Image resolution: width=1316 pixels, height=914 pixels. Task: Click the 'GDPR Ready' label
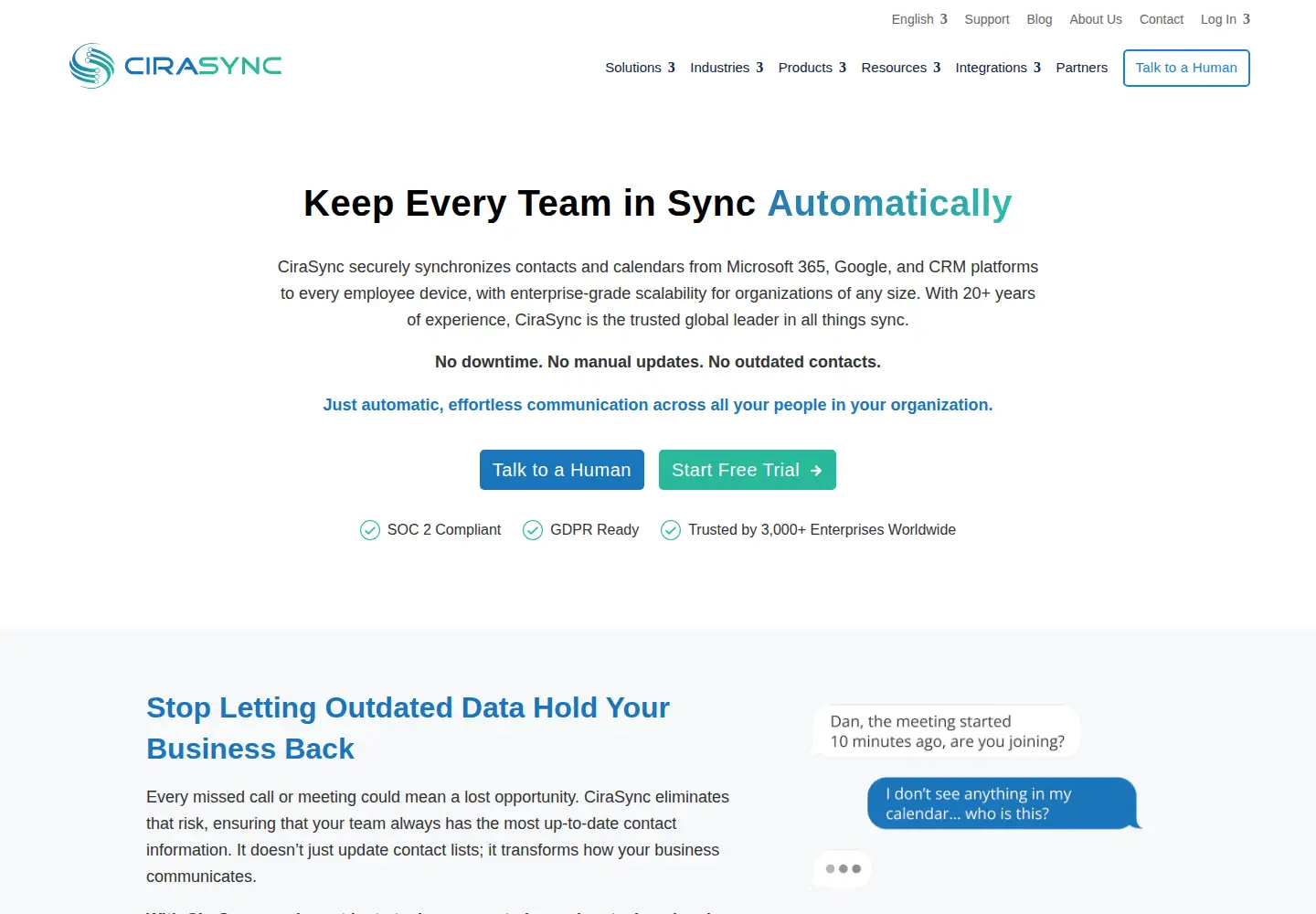[594, 530]
